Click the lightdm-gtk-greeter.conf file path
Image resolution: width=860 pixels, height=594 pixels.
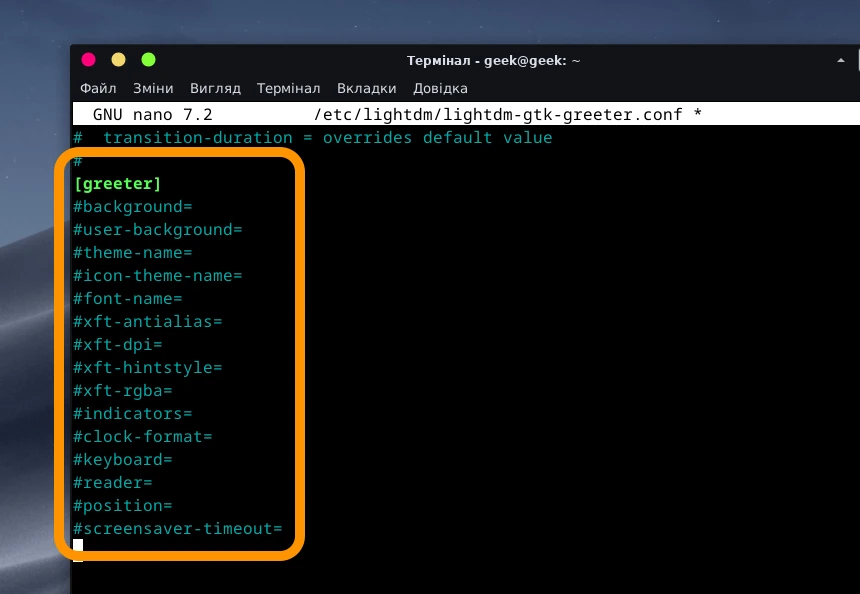[x=498, y=115]
